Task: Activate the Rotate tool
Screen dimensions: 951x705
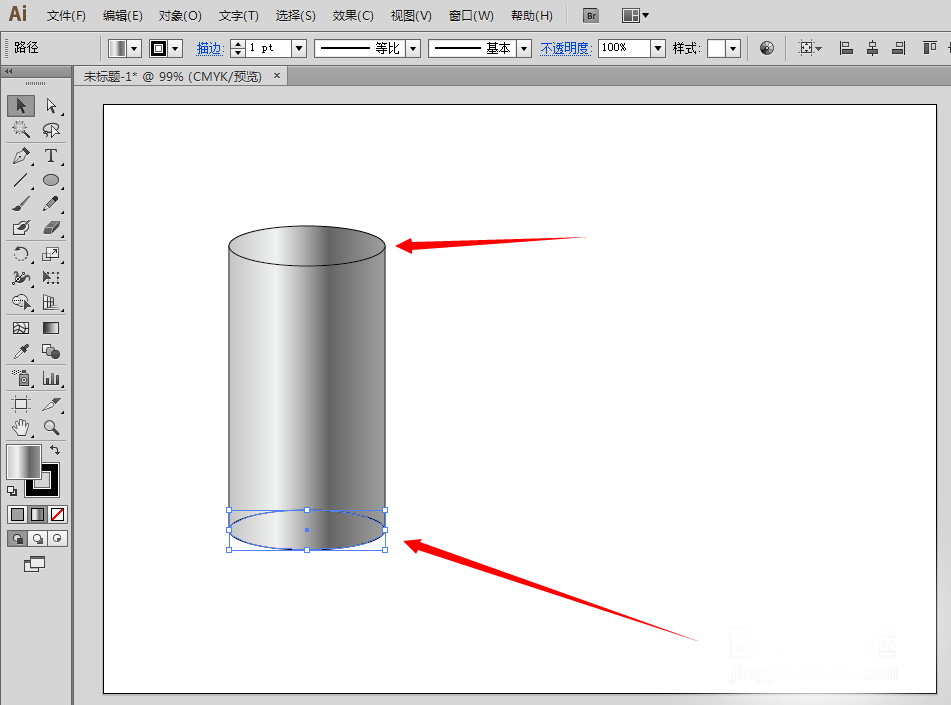Action: pyautogui.click(x=21, y=254)
